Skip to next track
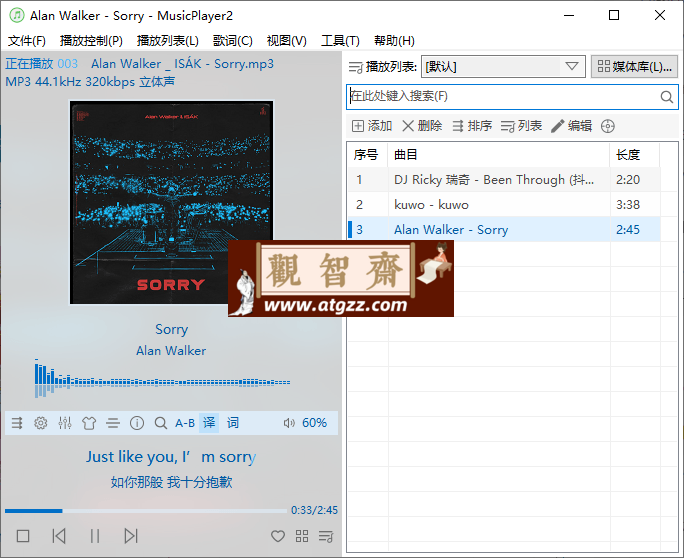This screenshot has height=558, width=684. point(131,536)
